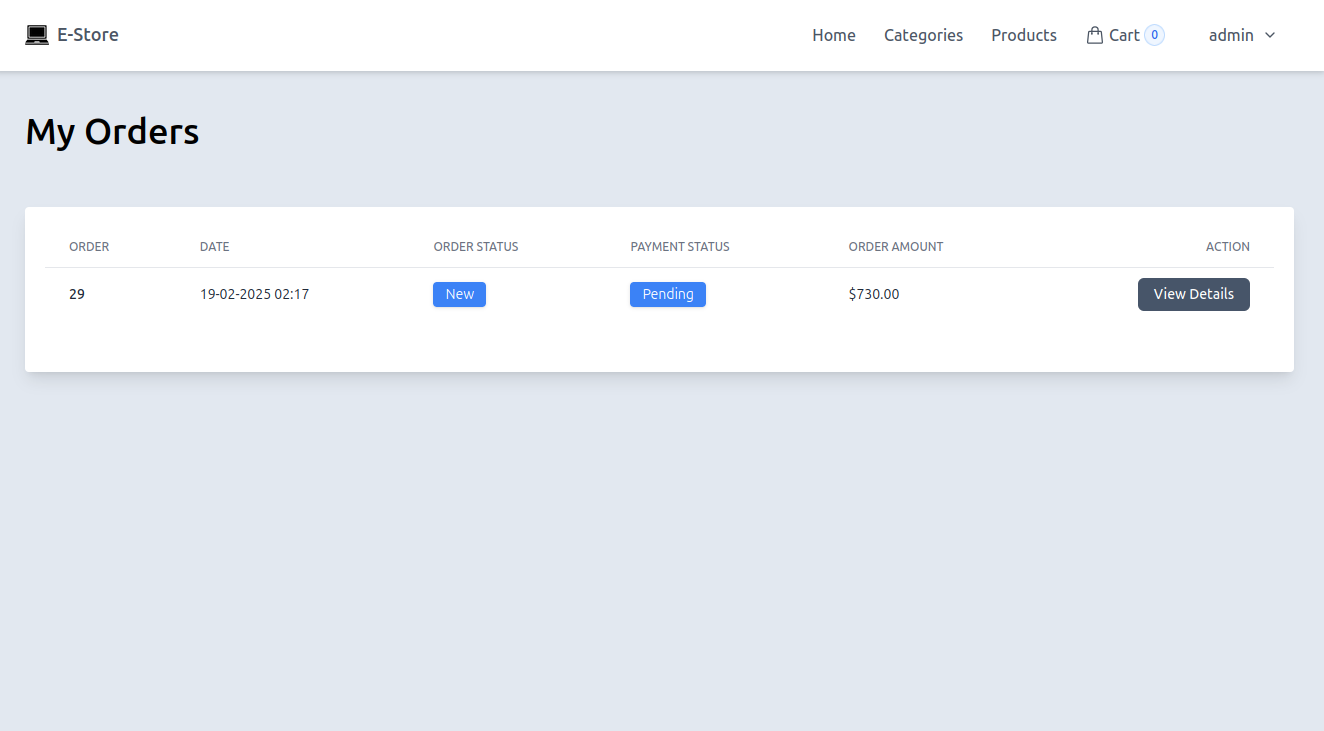The width and height of the screenshot is (1324, 731).
Task: Click the My Orders page heading
Action: 112,132
